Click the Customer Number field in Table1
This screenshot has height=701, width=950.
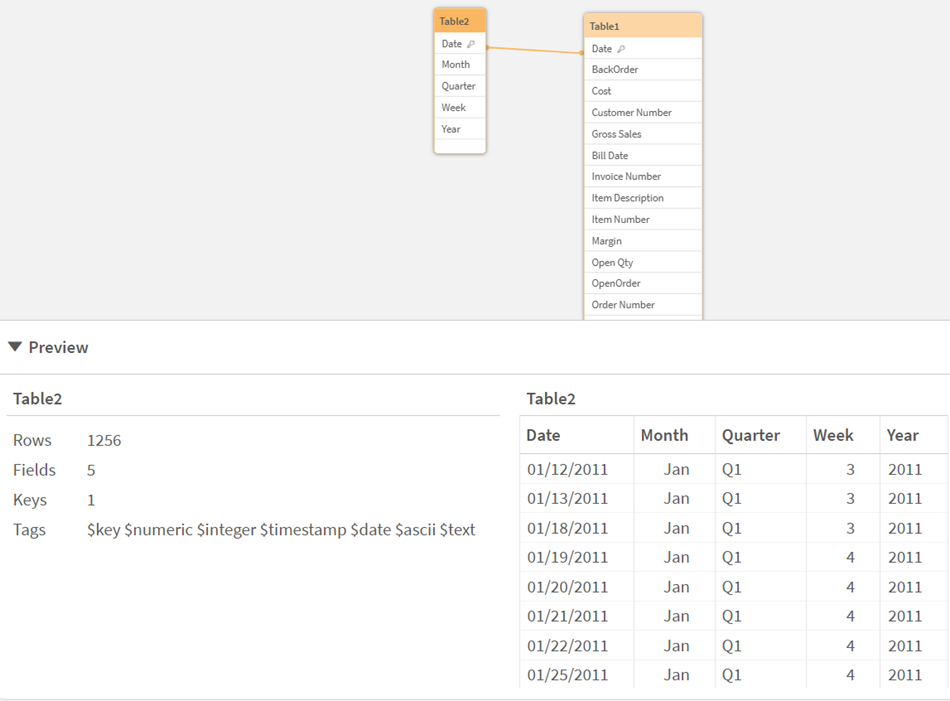pos(626,111)
